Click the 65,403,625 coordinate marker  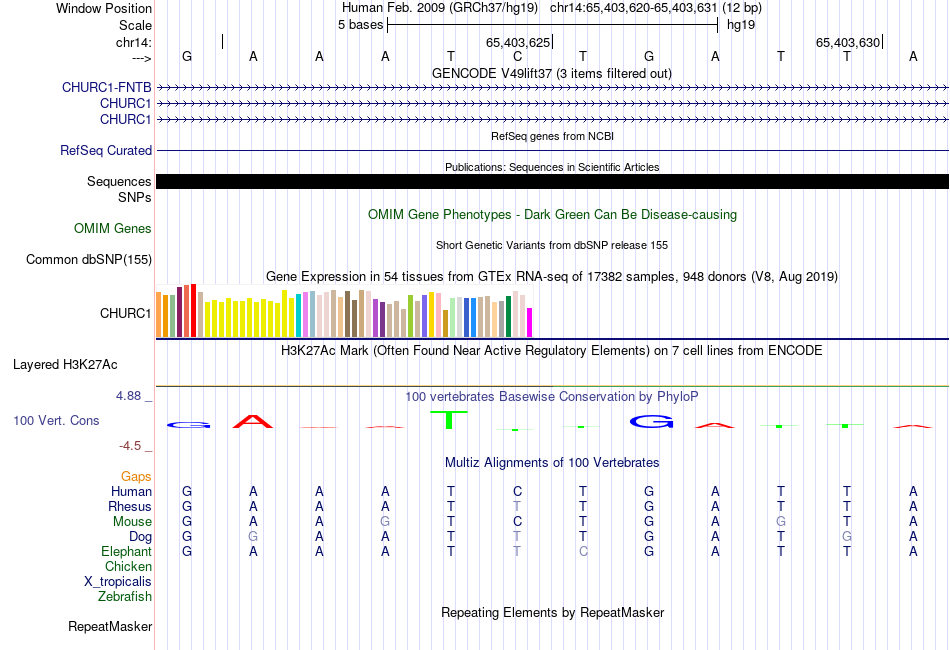tap(518, 42)
